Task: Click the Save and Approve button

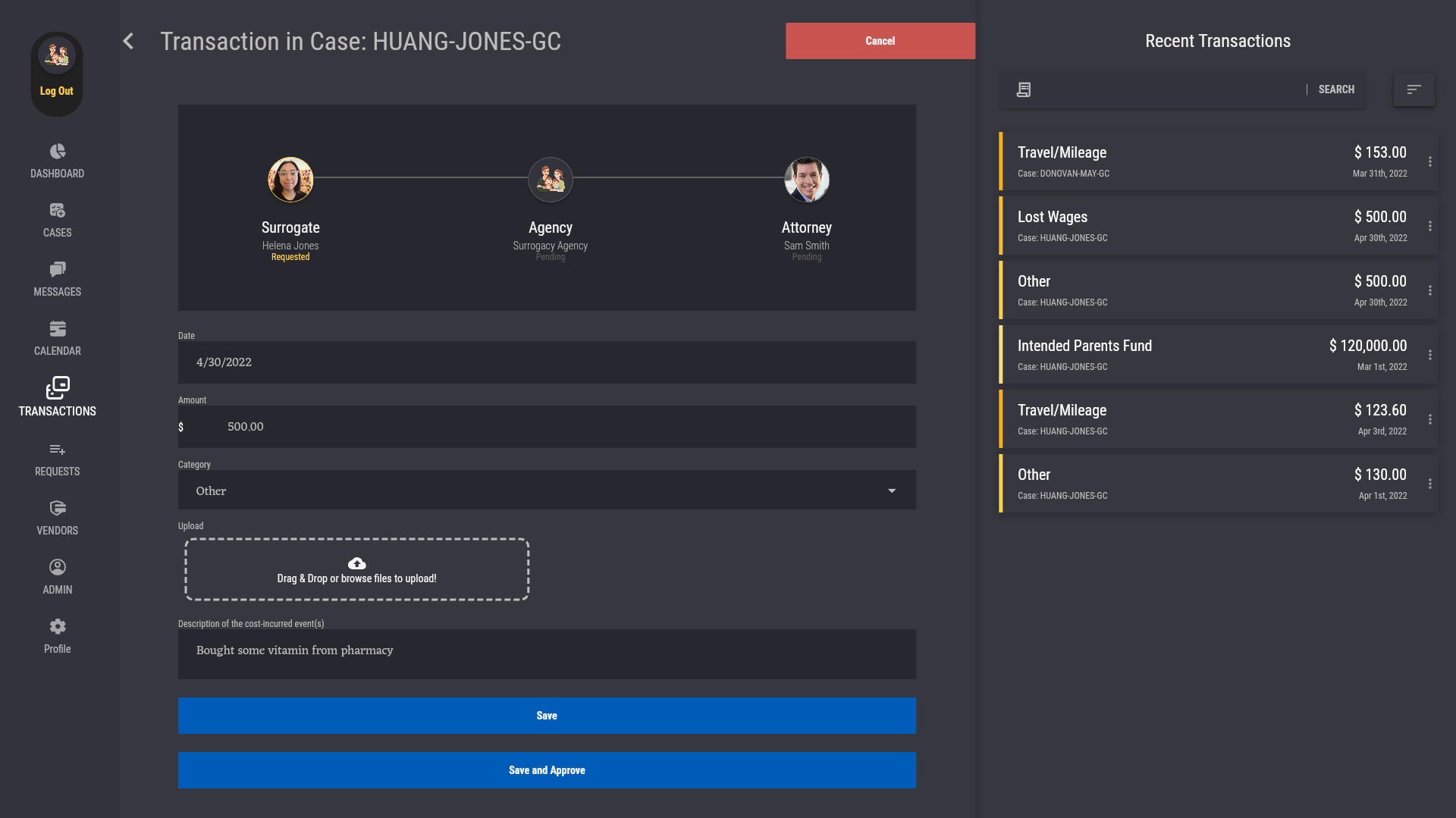Action: [547, 770]
